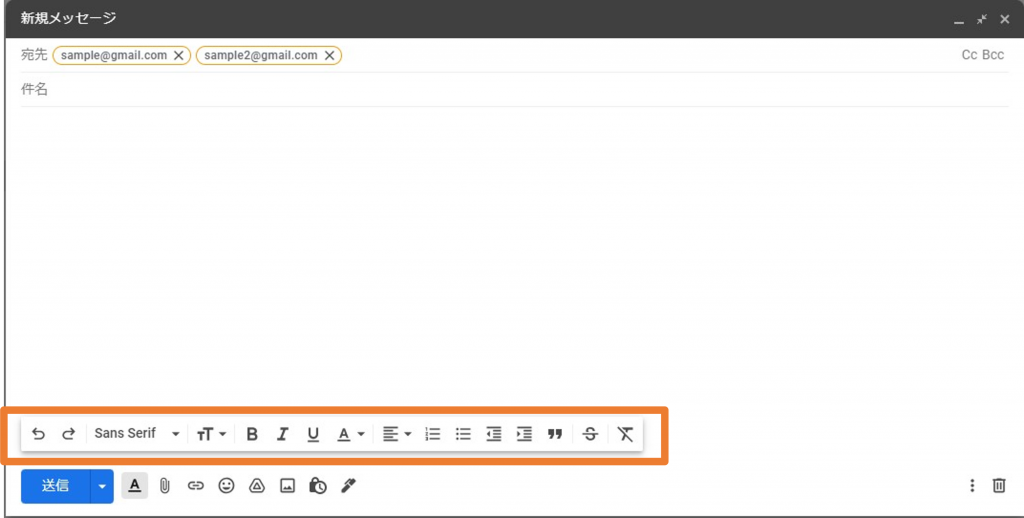Screen dimensions: 1024x518
Task: Remove formatting from text
Action: point(626,434)
